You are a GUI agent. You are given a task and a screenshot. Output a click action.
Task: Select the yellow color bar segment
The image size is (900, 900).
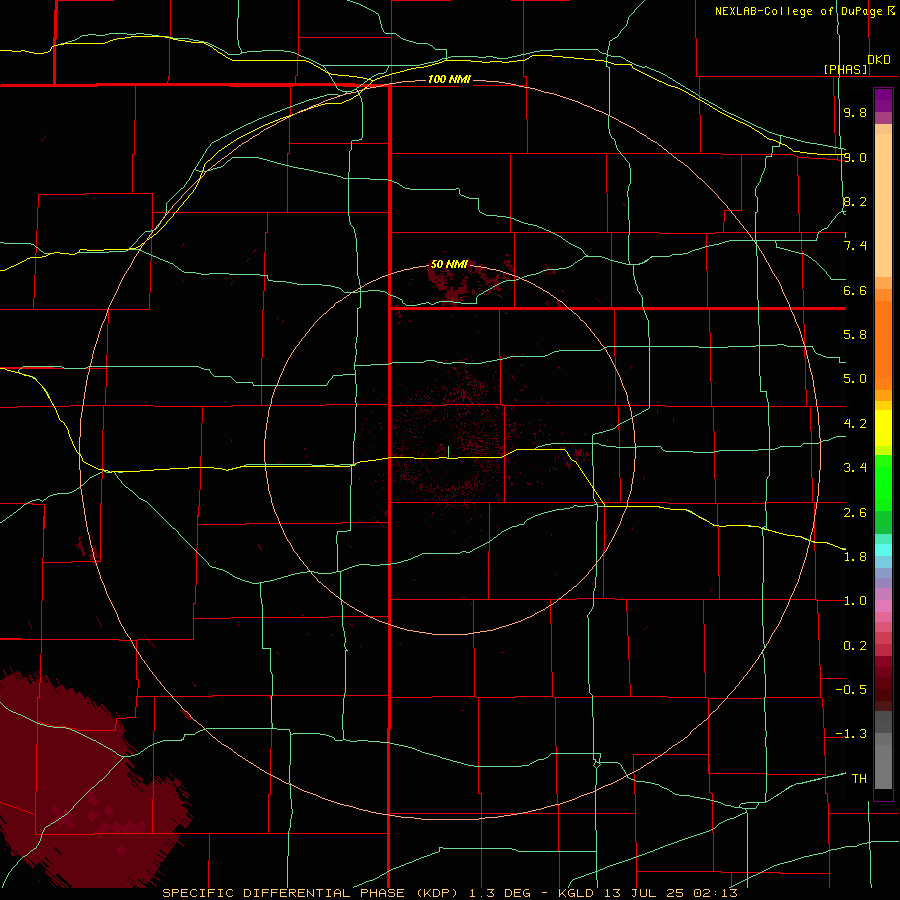coord(883,428)
